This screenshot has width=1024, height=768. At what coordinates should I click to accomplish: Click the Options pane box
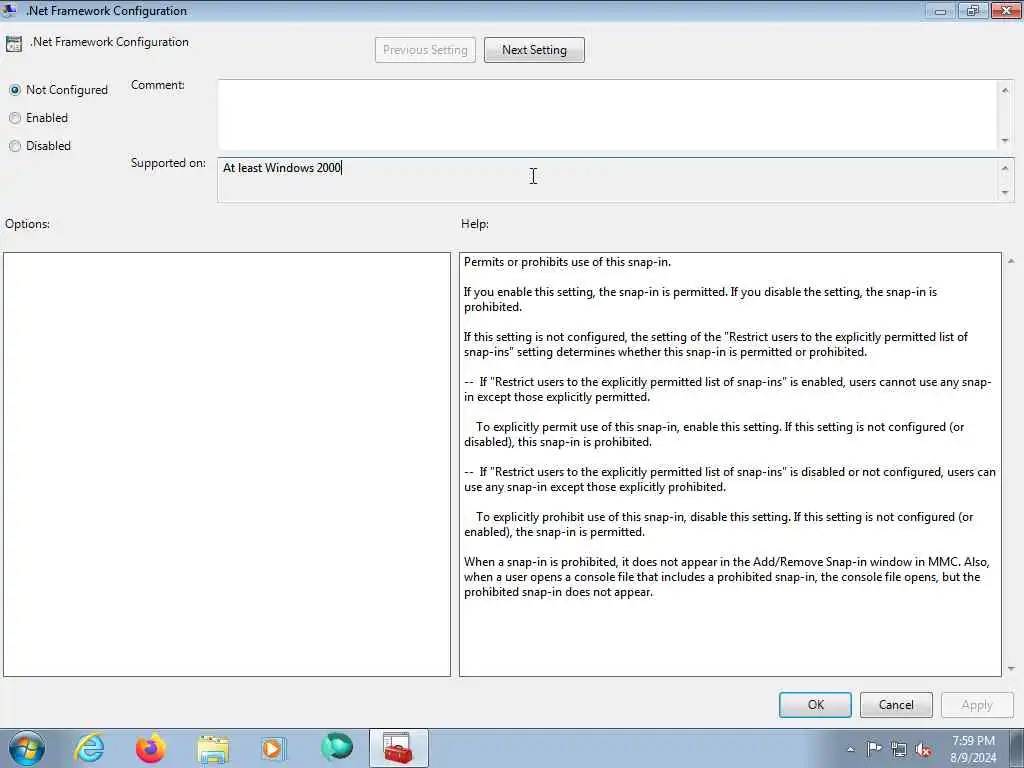click(227, 464)
